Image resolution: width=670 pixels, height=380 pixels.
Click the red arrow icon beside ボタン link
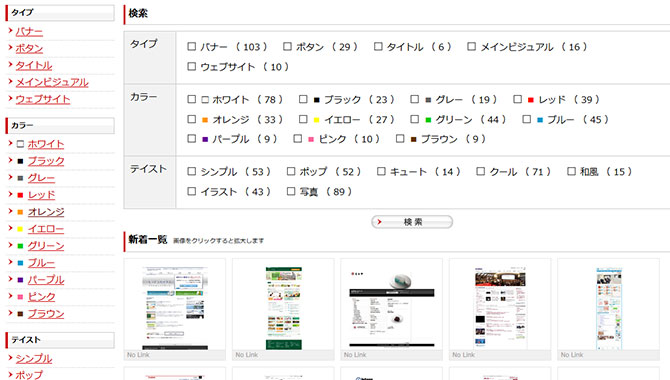pyautogui.click(x=10, y=47)
